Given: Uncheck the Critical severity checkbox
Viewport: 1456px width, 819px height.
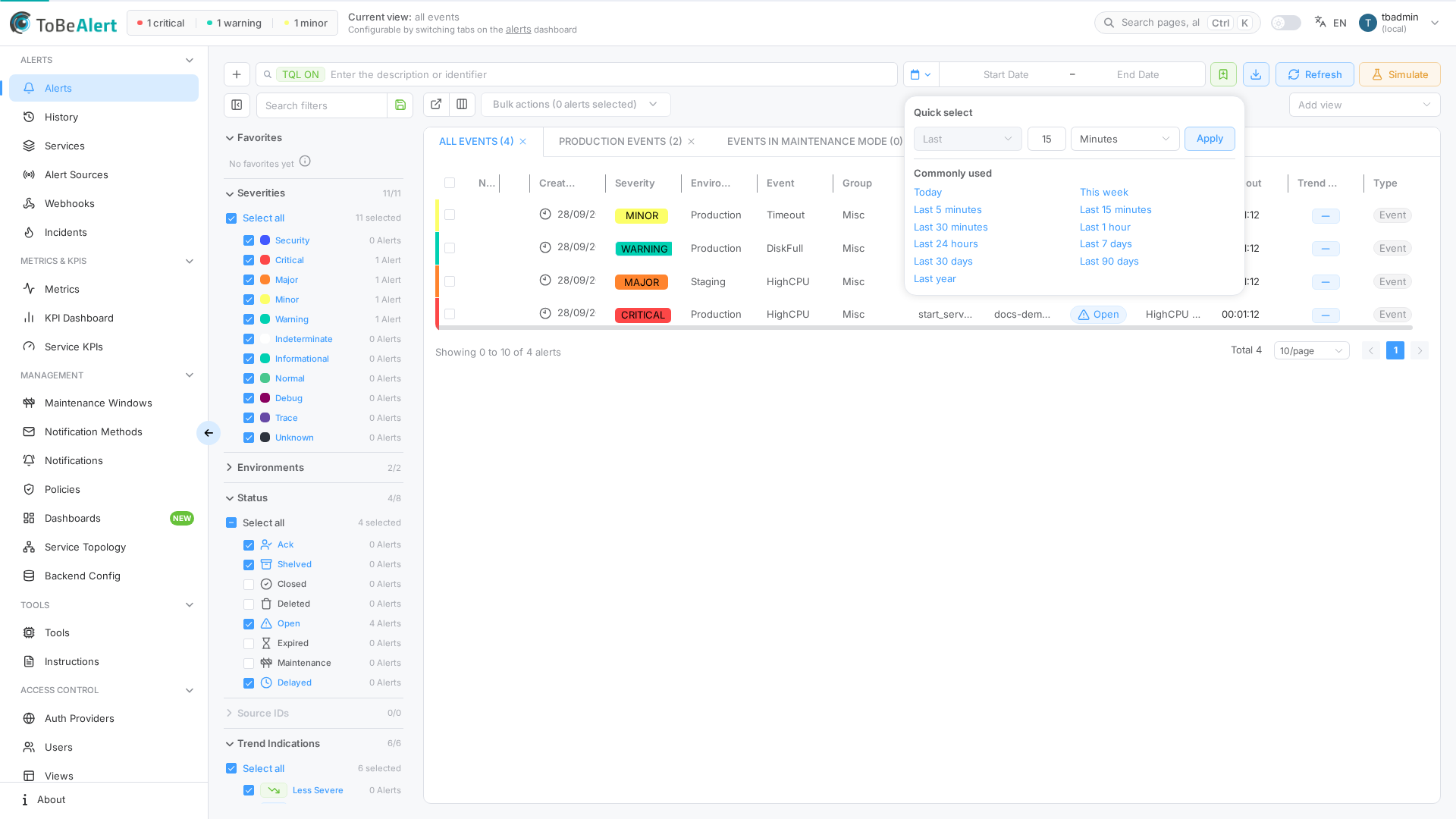Looking at the screenshot, I should point(249,260).
